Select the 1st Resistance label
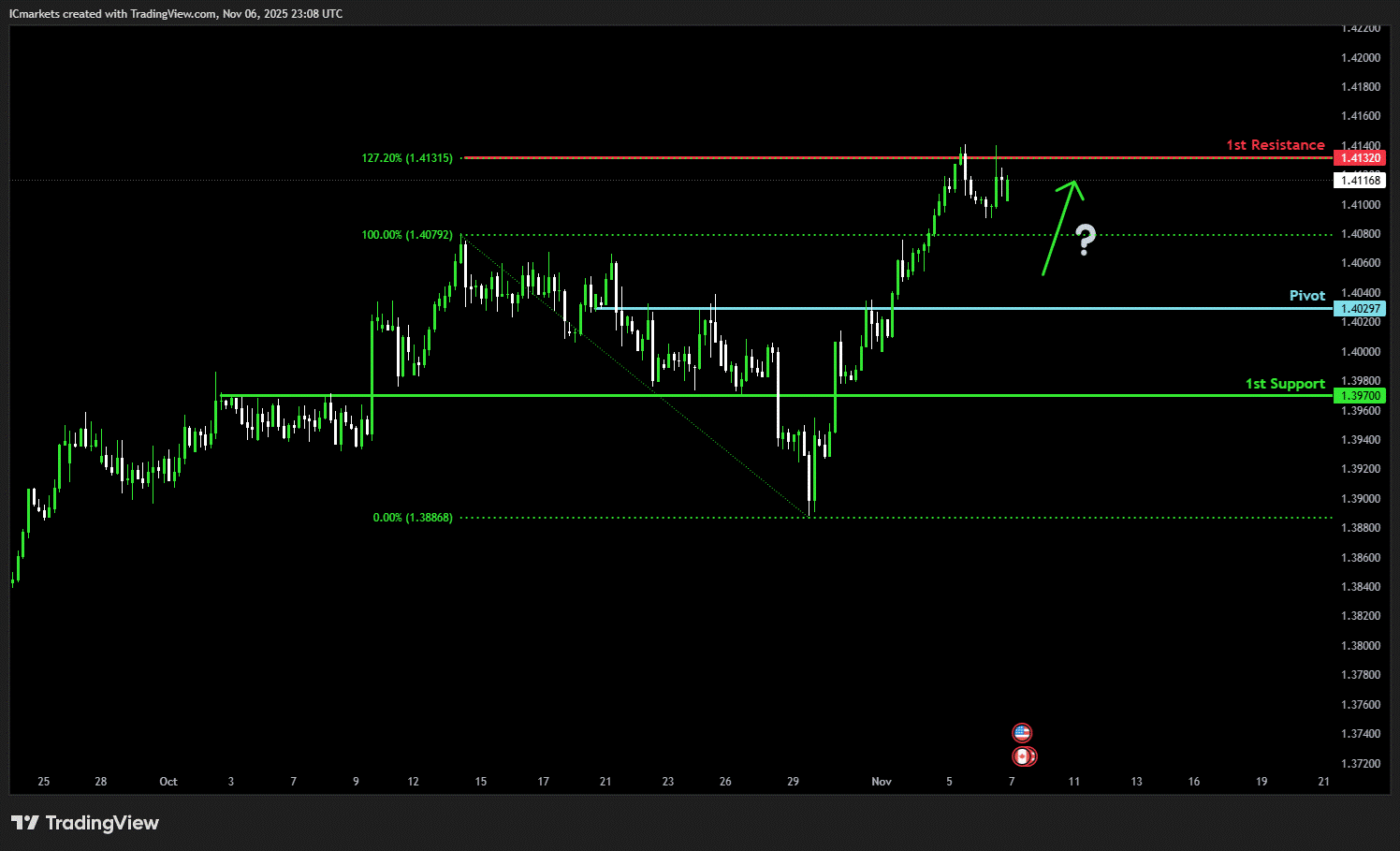 tap(1275, 145)
